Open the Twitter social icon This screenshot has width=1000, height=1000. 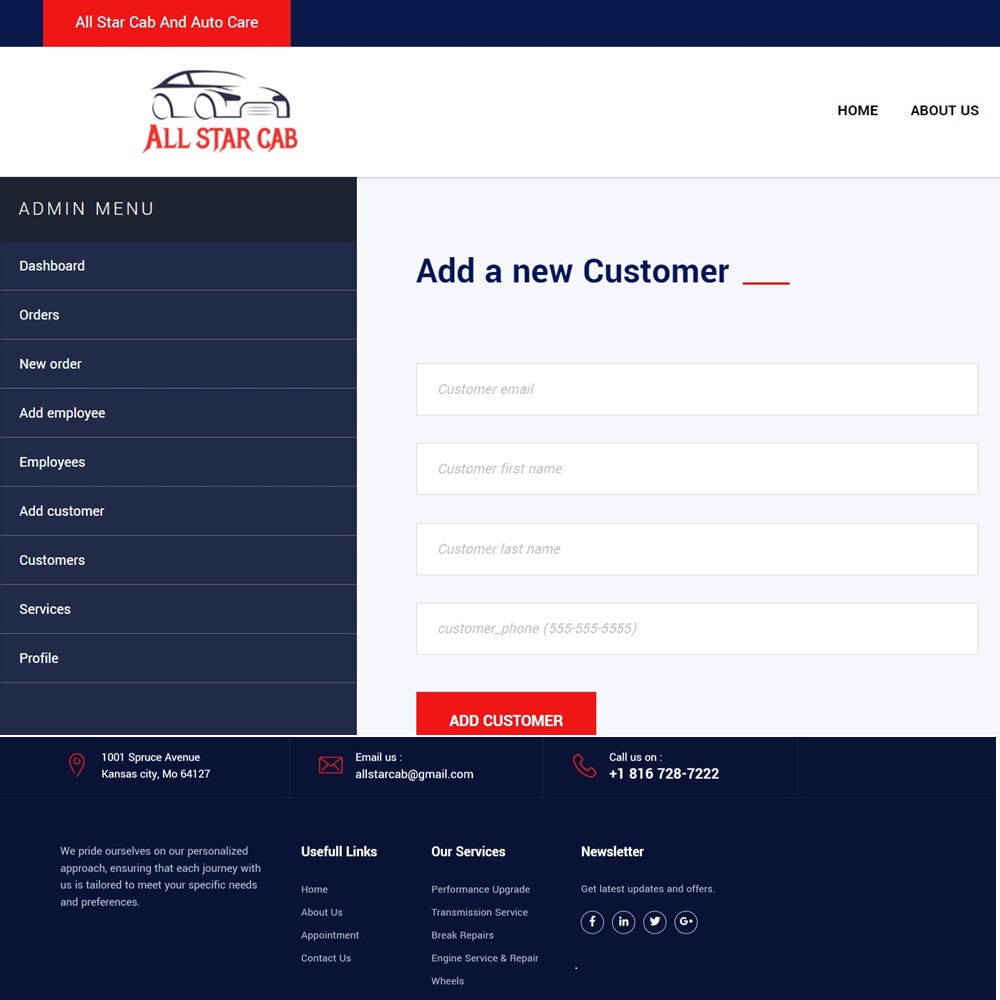655,922
